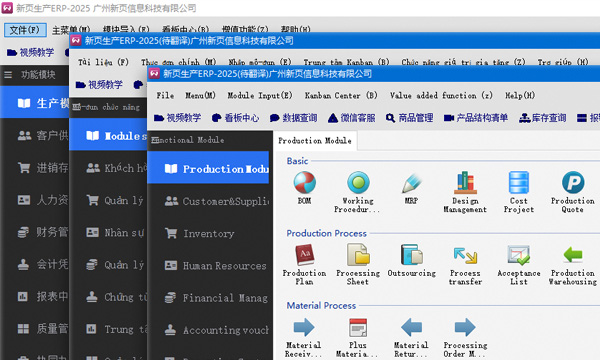Select Production Module in sidebar

[208, 169]
